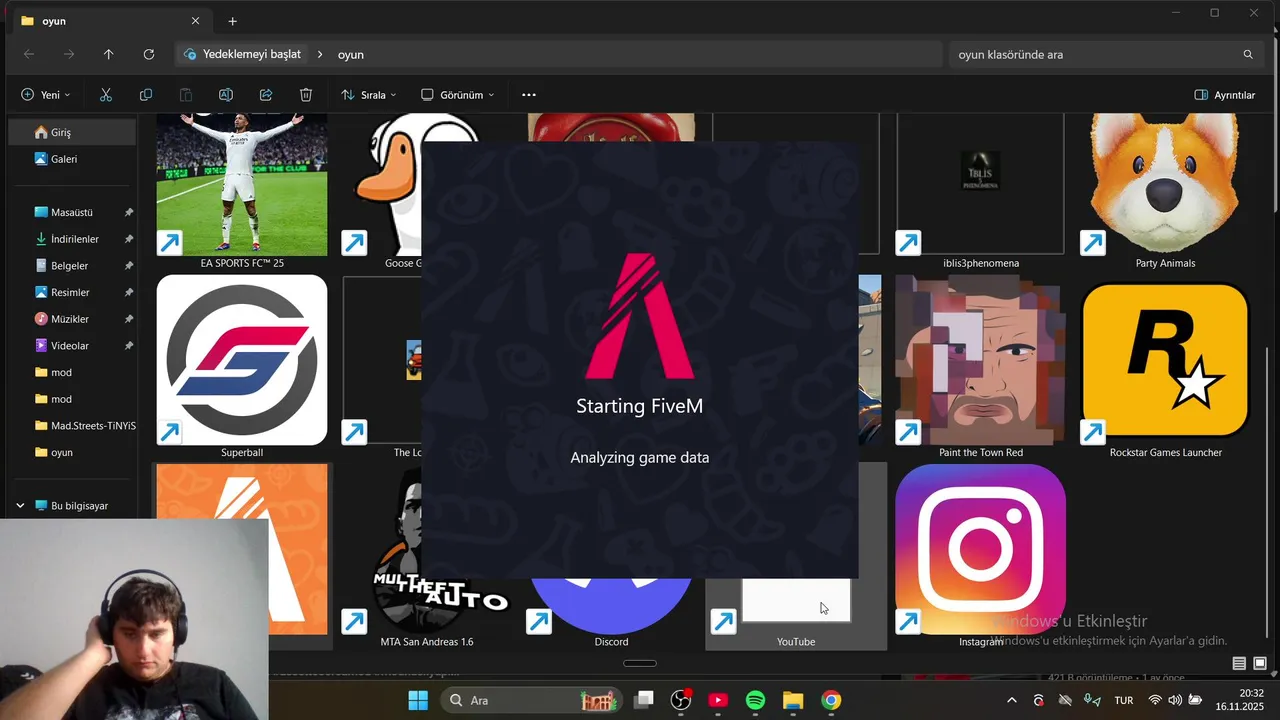Viewport: 1280px width, 720px height.
Task: Open Videolar in the sidebar
Action: point(72,346)
